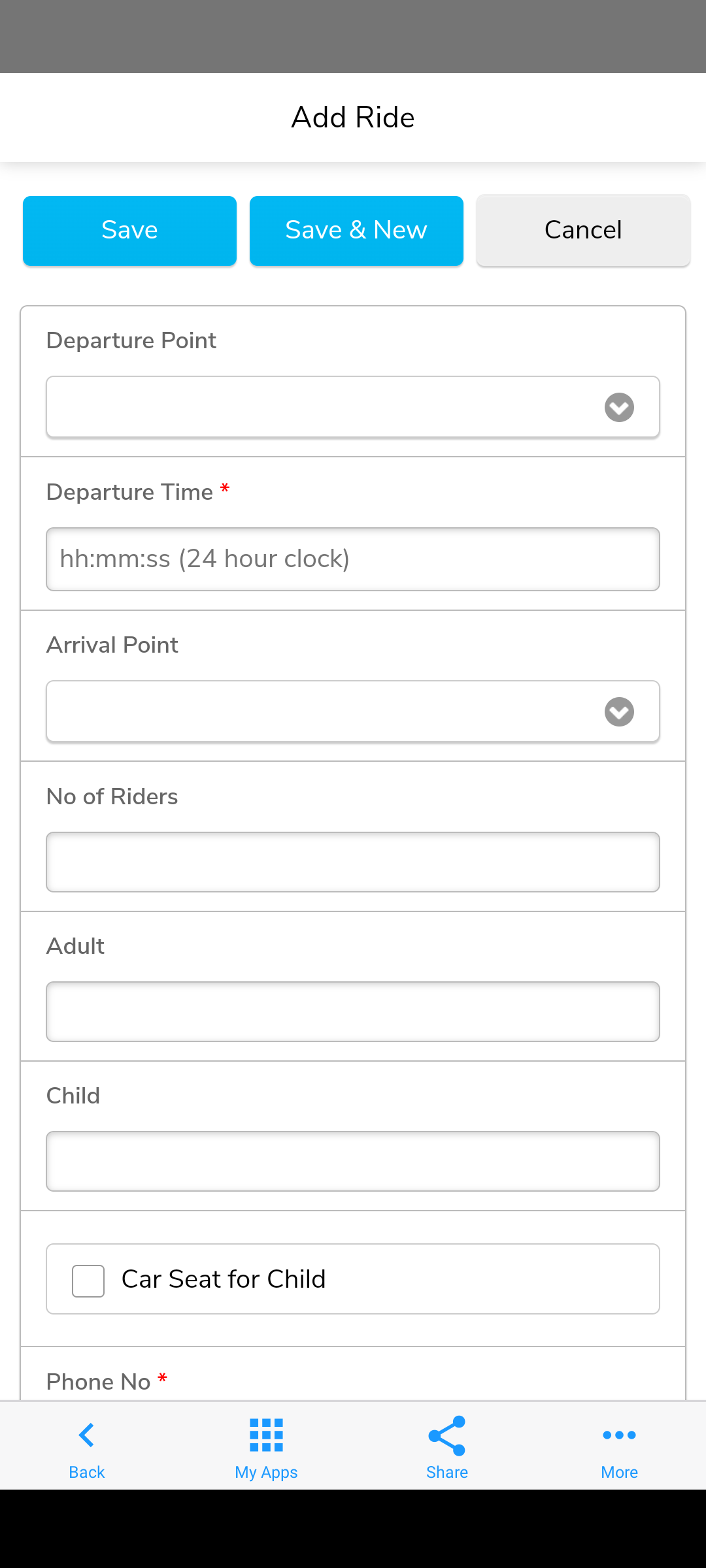Click the Departure Point chevron icon
Screen dimensions: 706x1568
[619, 408]
